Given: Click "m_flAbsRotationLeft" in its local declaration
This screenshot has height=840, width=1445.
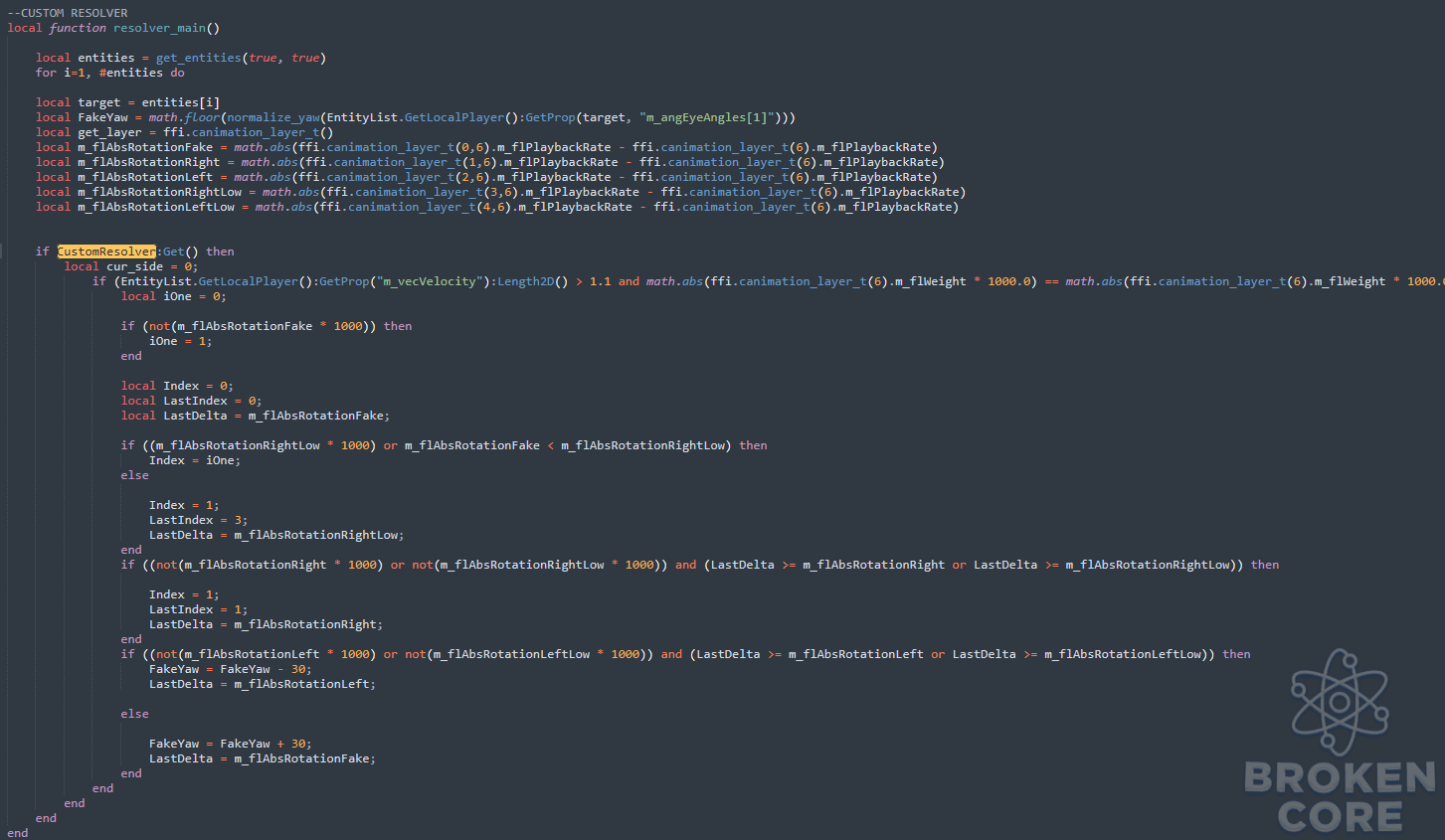Looking at the screenshot, I should pos(145,177).
